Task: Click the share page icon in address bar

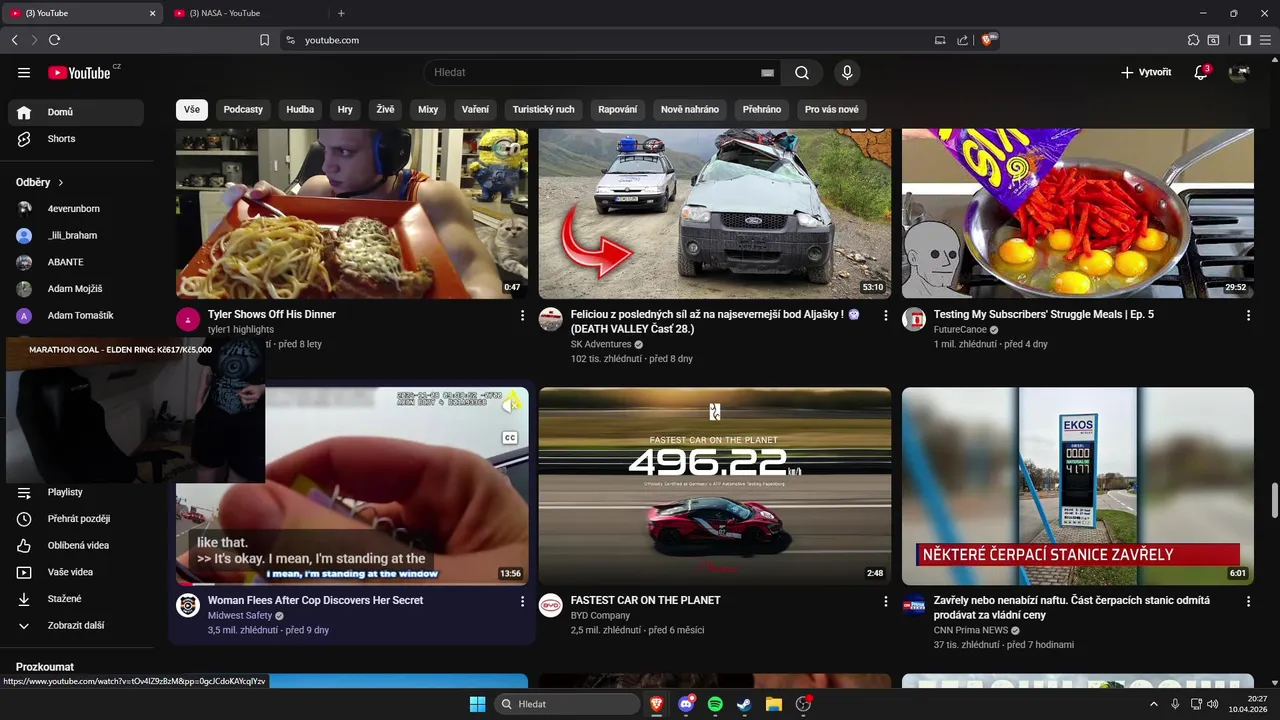Action: (x=962, y=40)
